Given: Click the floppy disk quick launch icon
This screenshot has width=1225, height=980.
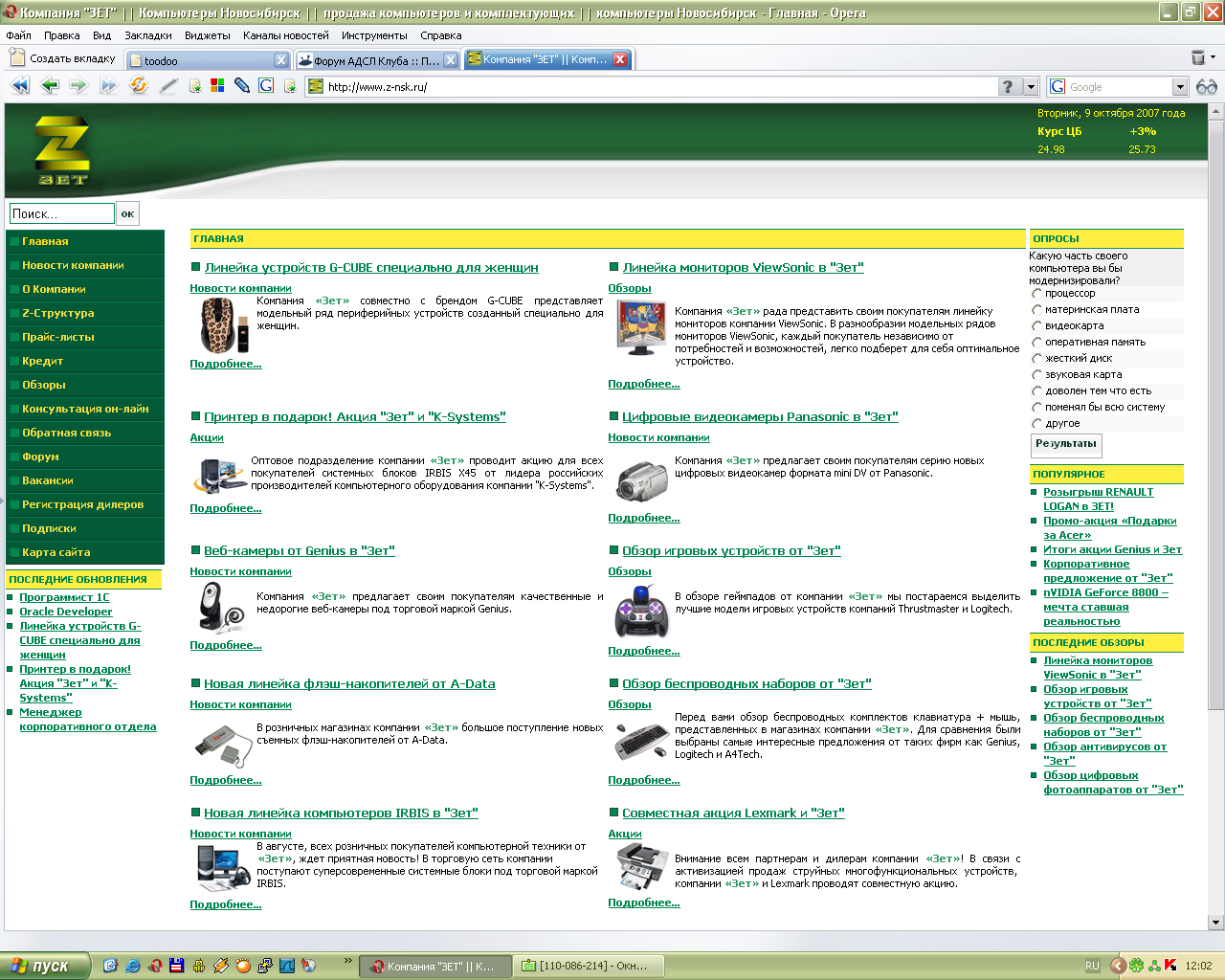Looking at the screenshot, I should [x=177, y=966].
